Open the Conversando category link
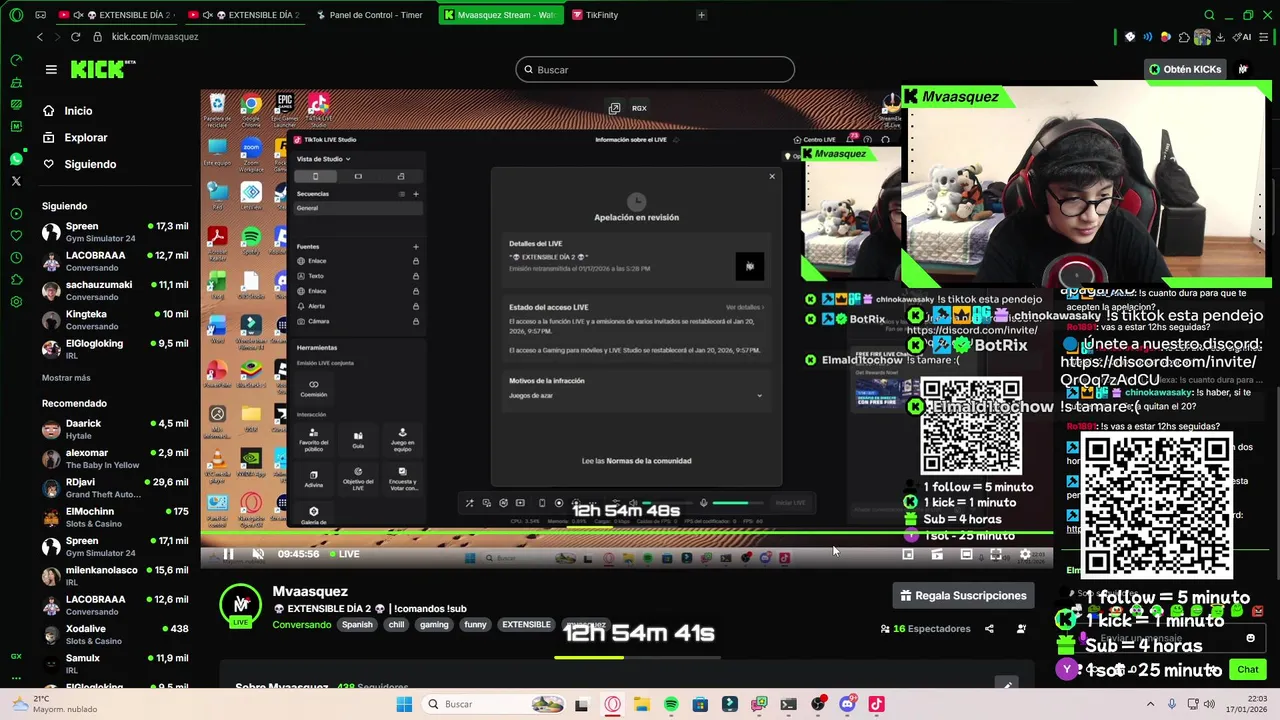 point(302,625)
